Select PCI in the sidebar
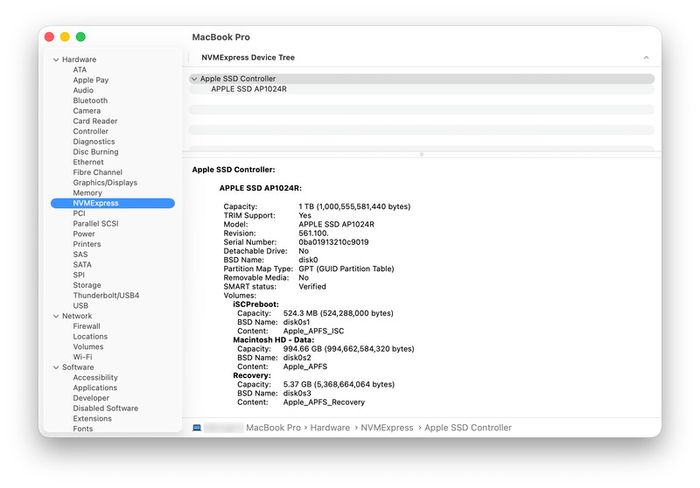Screen dimensions: 700x488 coord(79,213)
